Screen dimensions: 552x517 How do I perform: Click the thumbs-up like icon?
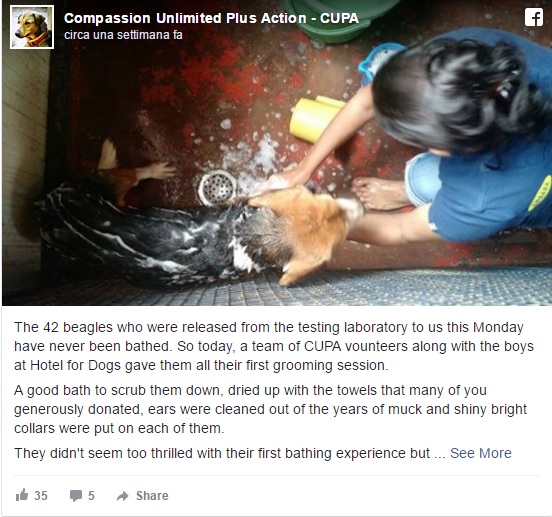pos(22,495)
